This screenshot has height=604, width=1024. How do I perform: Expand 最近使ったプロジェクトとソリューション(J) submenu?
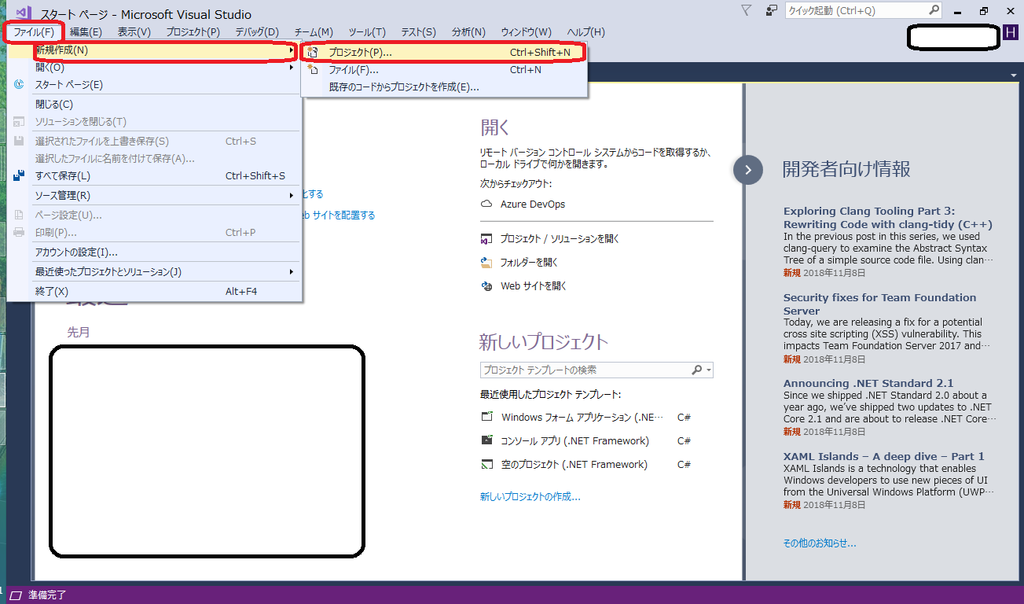(154, 272)
